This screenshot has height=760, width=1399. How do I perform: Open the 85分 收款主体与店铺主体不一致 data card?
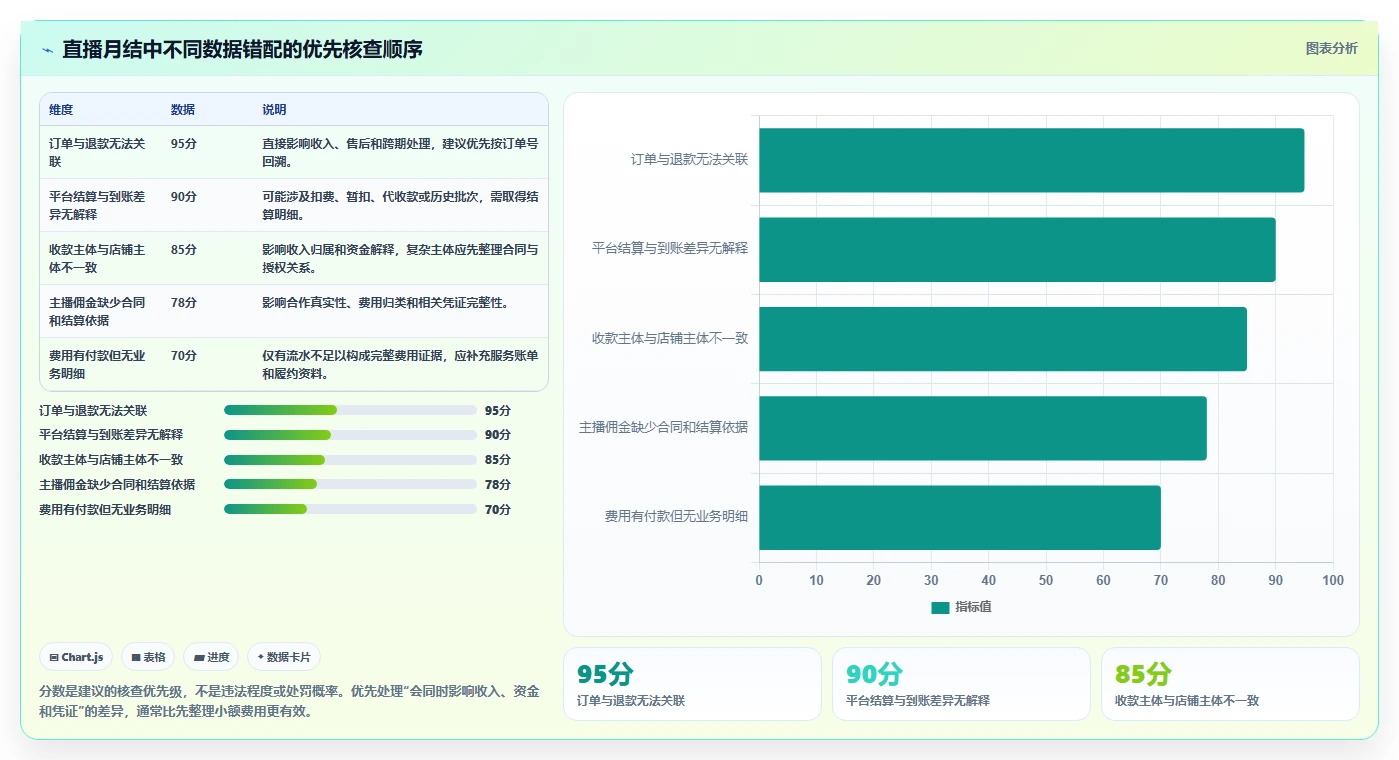[1230, 684]
